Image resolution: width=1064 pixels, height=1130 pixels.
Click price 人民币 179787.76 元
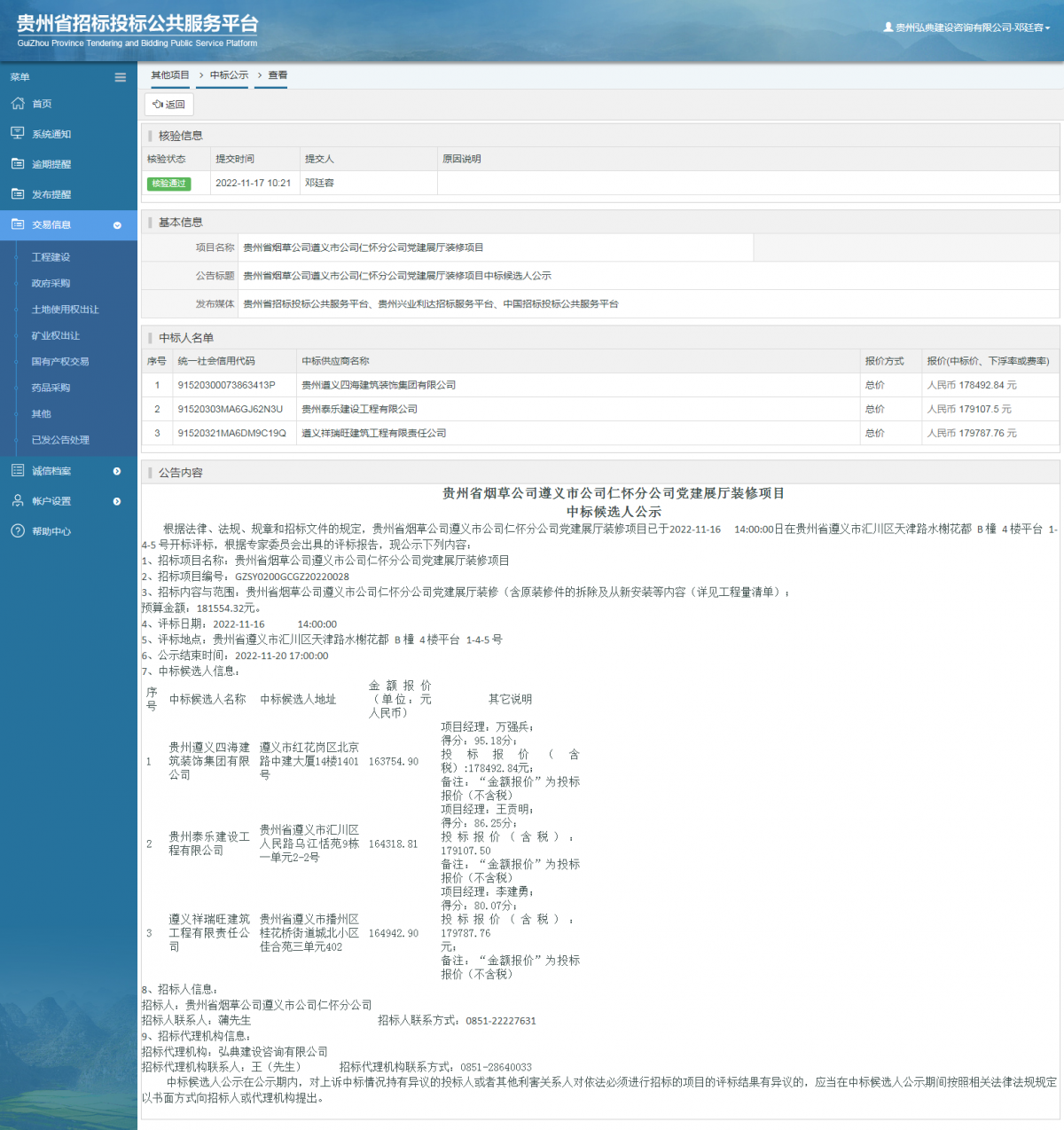point(972,433)
